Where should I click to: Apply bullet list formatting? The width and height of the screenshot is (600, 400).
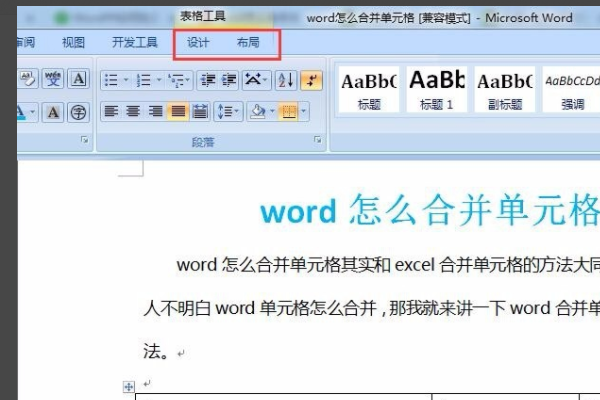(x=111, y=80)
